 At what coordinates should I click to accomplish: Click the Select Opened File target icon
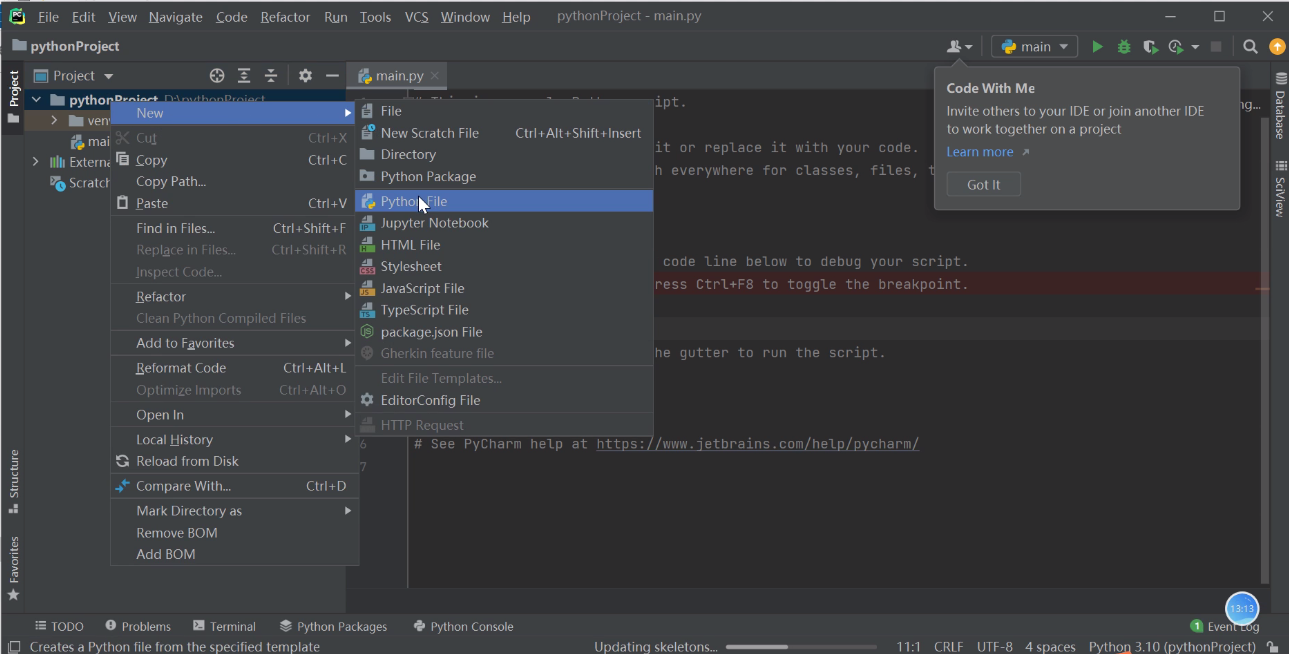pyautogui.click(x=217, y=76)
